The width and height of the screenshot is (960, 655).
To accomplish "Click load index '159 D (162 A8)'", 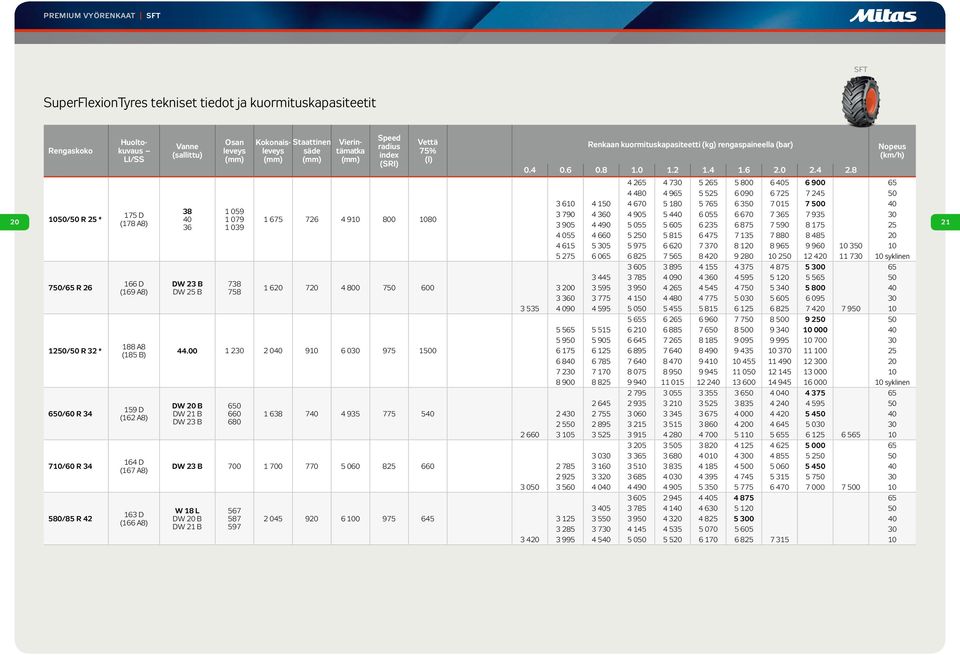I will tap(133, 414).
